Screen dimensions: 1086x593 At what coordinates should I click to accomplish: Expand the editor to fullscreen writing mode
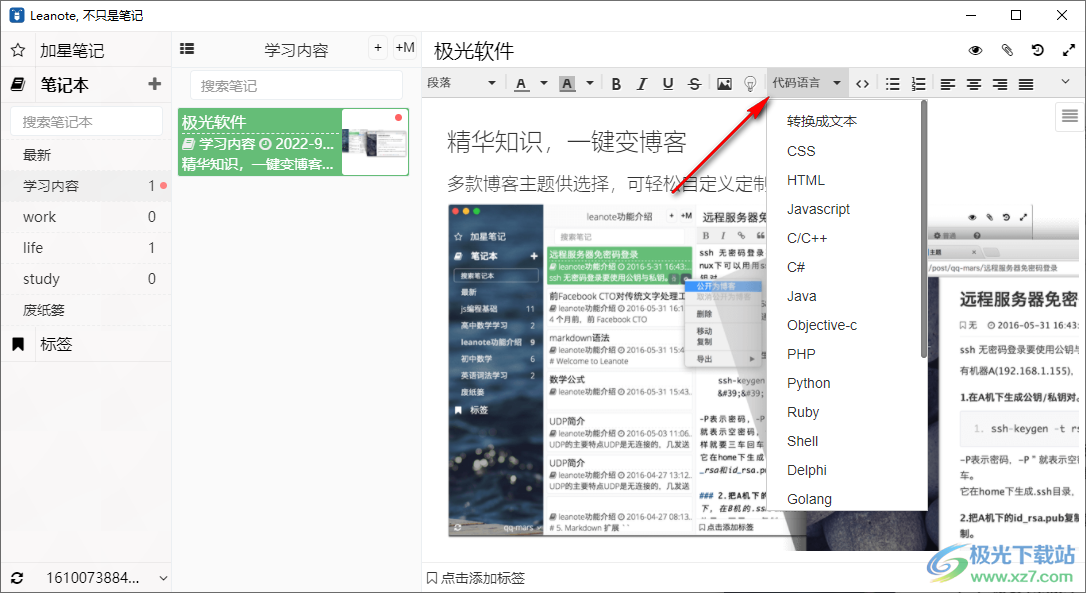click(x=1068, y=50)
